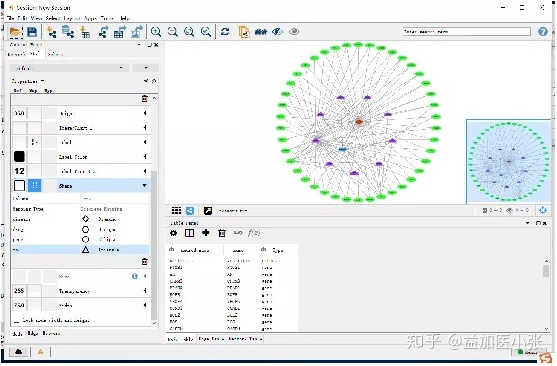Open table panel gear settings icon
The height and width of the screenshot is (366, 557).
click(x=173, y=233)
